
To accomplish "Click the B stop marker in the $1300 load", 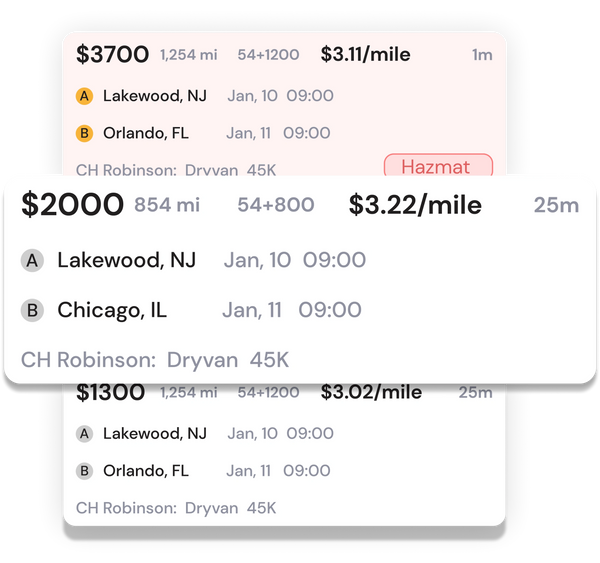I will pos(85,471).
